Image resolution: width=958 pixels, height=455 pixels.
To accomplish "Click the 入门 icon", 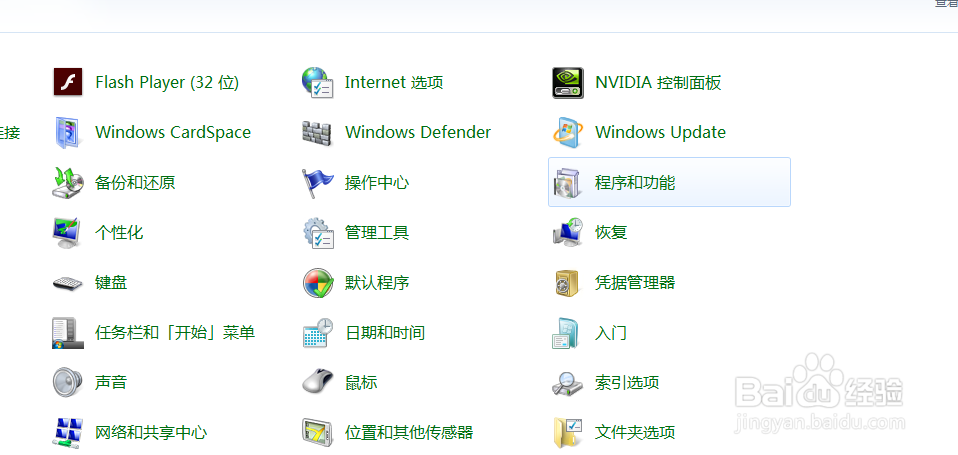I will tap(566, 333).
